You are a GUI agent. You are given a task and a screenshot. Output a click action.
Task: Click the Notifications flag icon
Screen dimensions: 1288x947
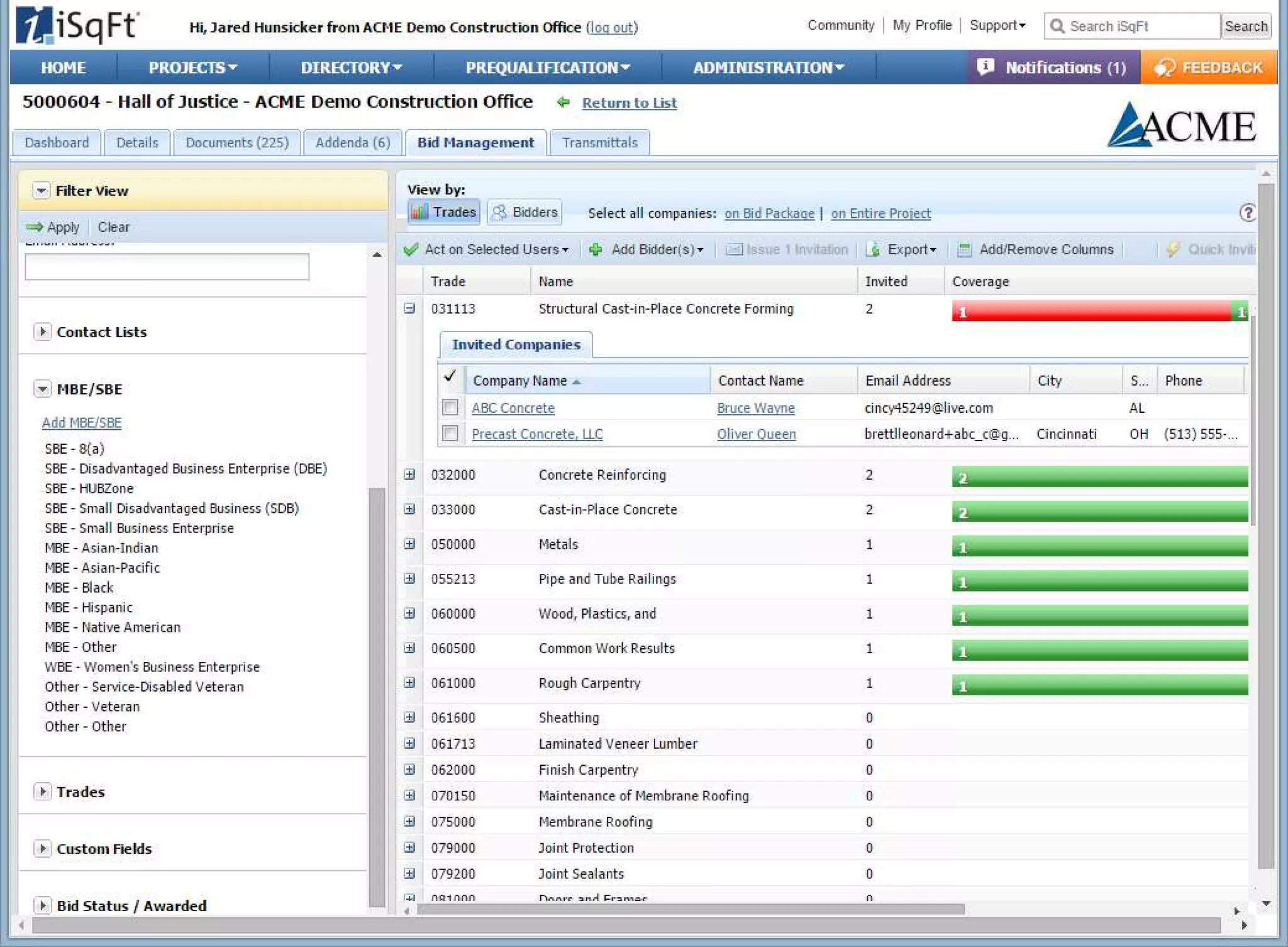tap(985, 67)
